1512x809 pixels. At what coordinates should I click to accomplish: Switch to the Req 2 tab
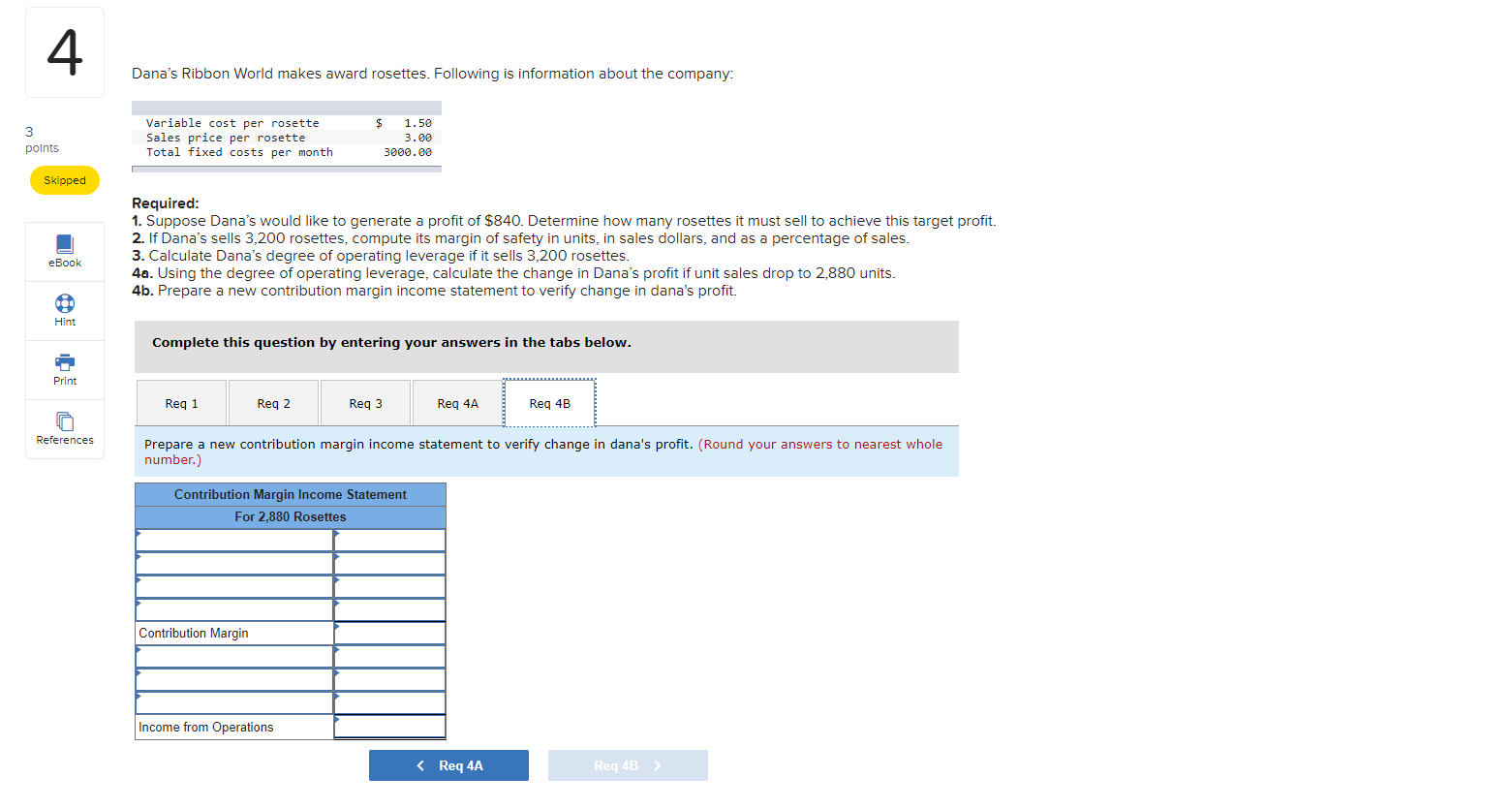tap(273, 402)
